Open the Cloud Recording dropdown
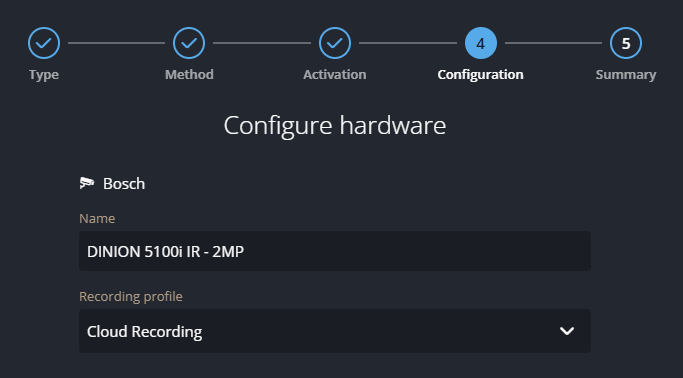Image resolution: width=683 pixels, height=378 pixels. 335,331
